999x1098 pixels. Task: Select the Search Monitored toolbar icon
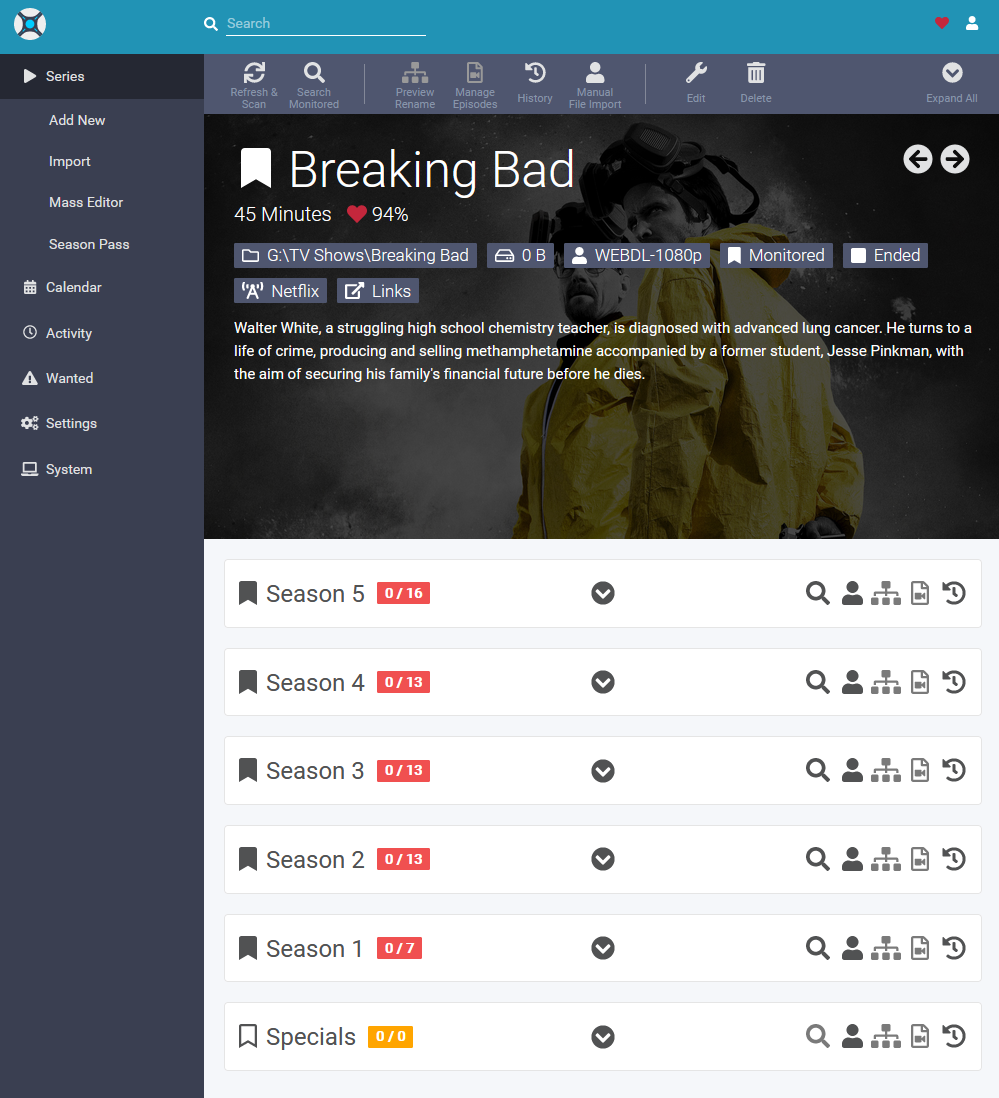313,80
